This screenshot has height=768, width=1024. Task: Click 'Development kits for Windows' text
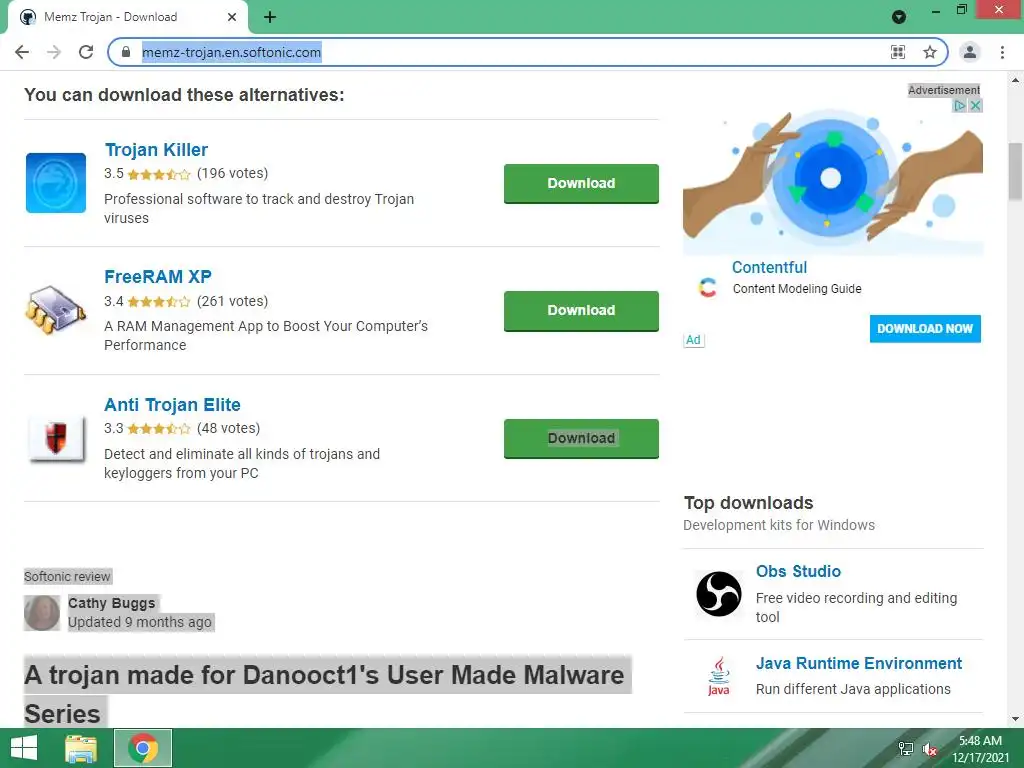(779, 525)
